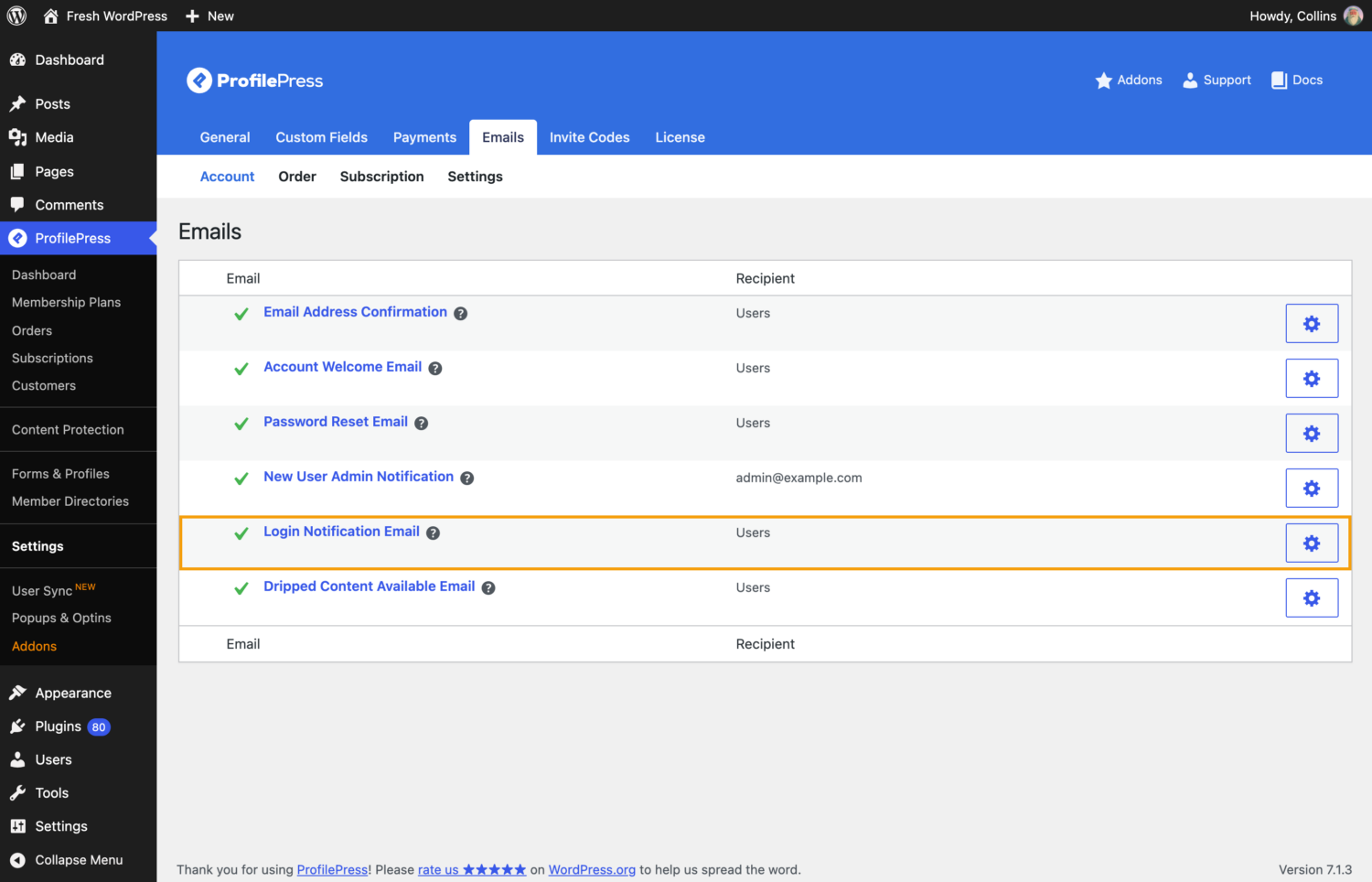Click the rate us five stars link
The width and height of the screenshot is (1372, 882).
click(x=472, y=870)
